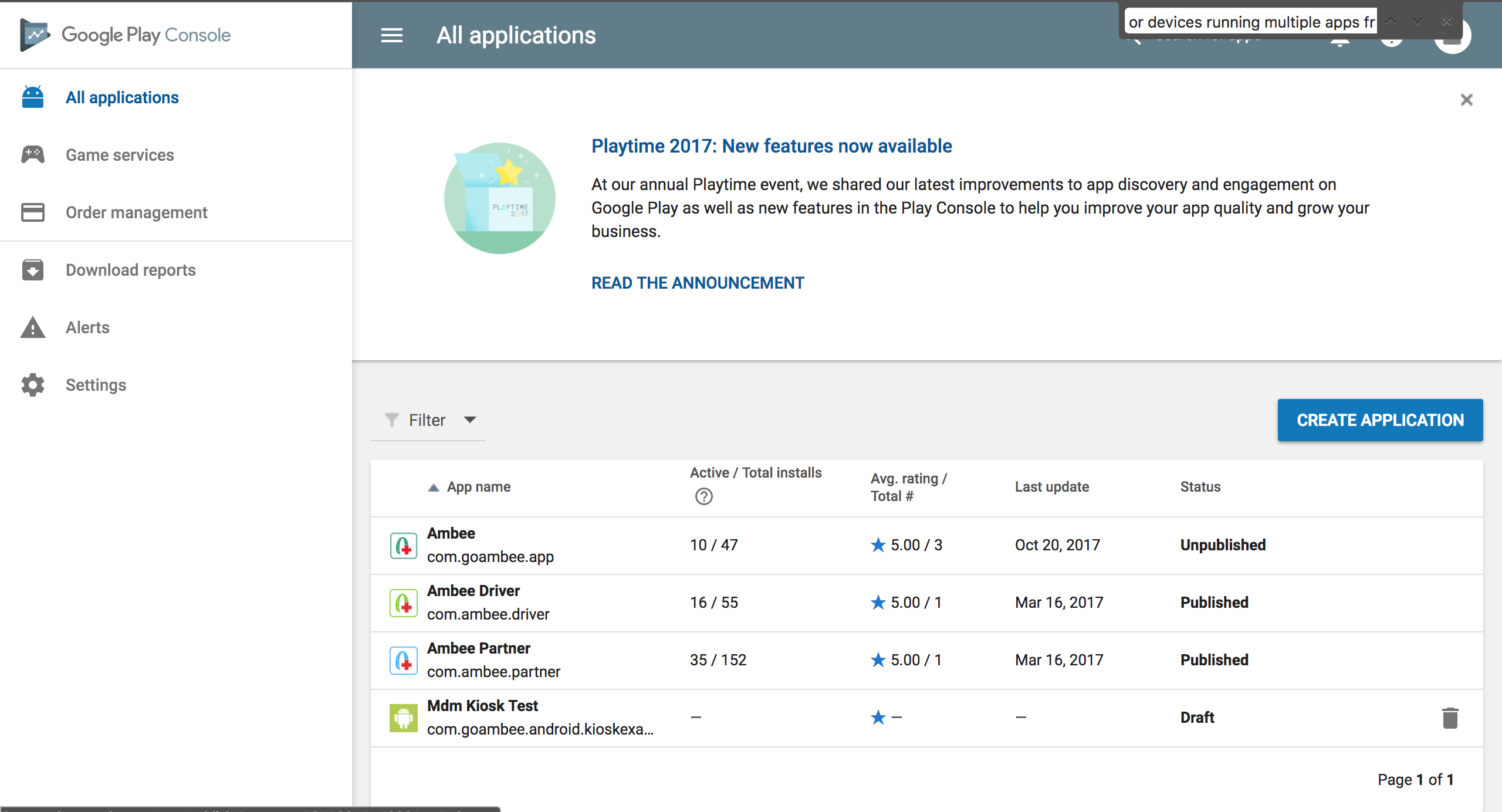This screenshot has height=812, width=1502.
Task: Click the Ambee Driver app icon
Action: coord(404,603)
